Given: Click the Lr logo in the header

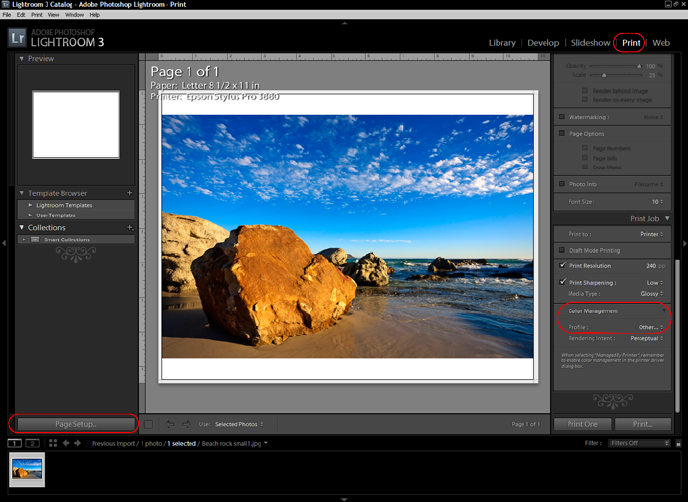Looking at the screenshot, I should click(x=17, y=38).
